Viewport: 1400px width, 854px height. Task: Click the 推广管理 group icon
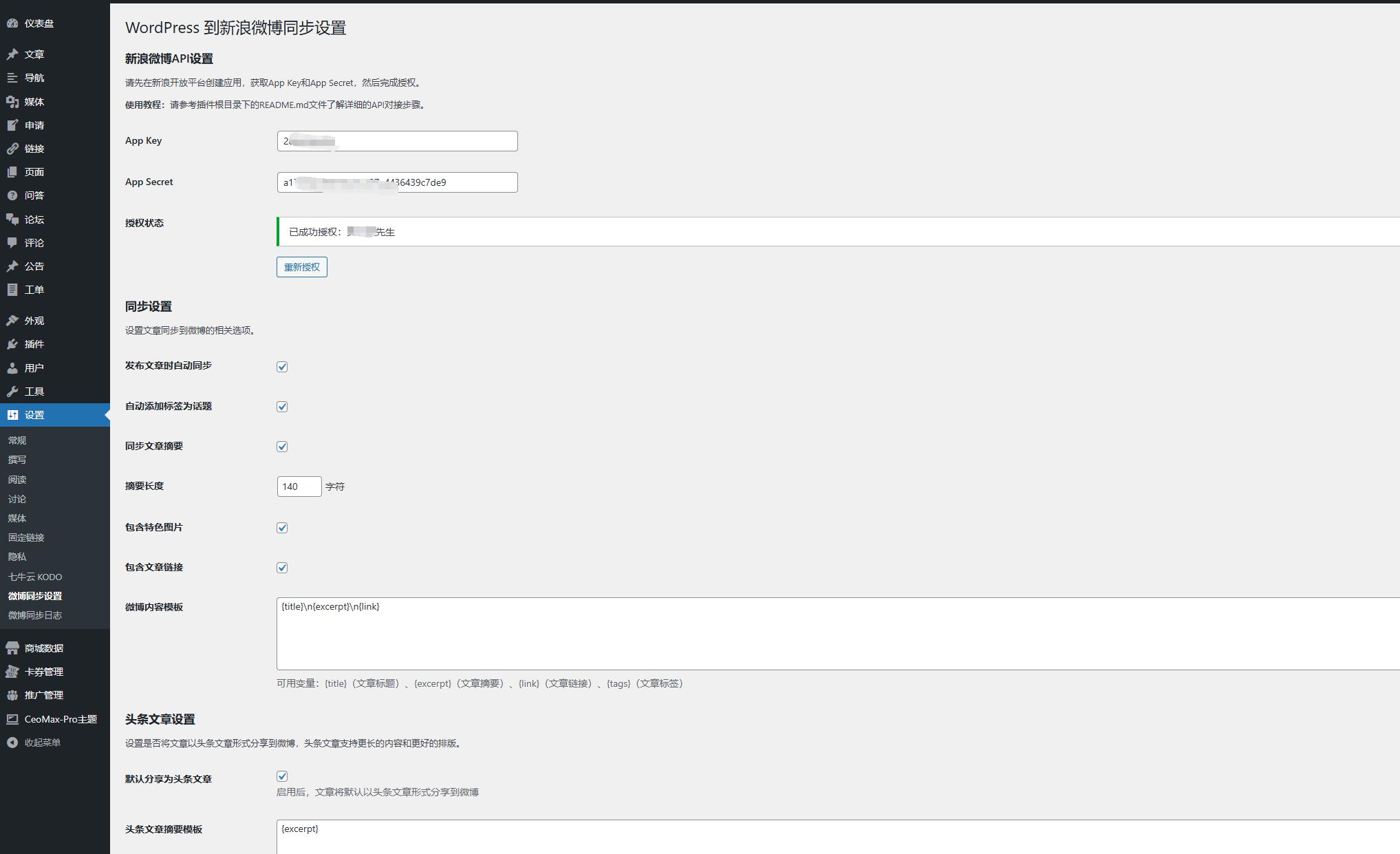tap(12, 695)
